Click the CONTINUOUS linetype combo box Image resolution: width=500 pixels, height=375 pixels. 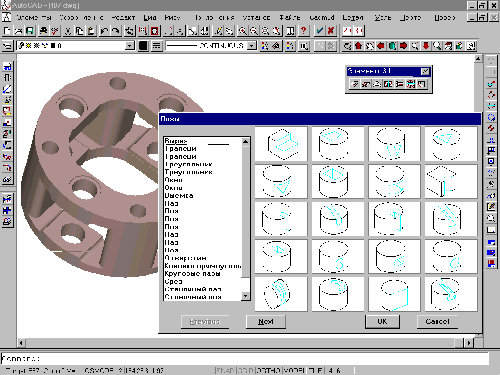coord(211,46)
